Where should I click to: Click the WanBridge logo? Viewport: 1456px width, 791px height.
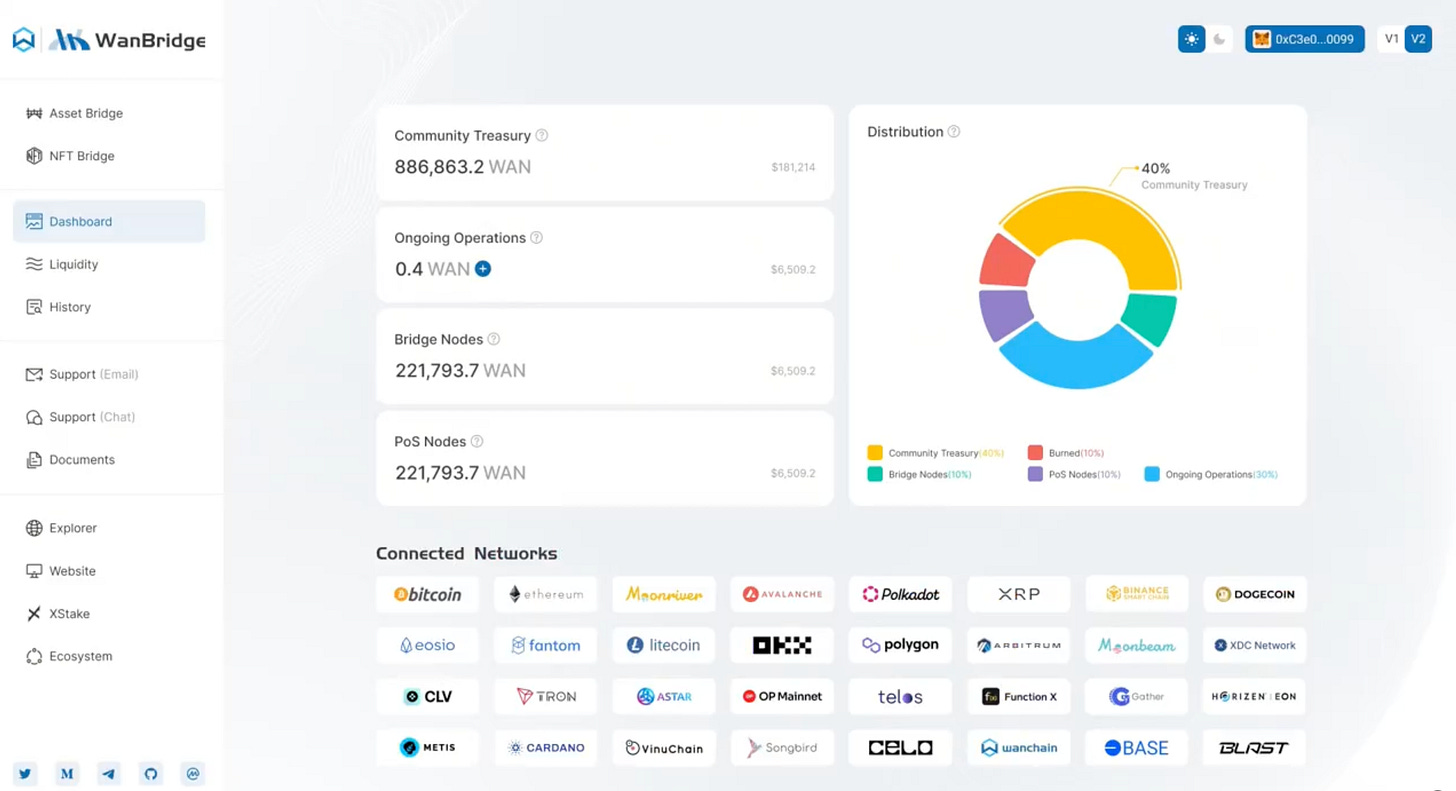[109, 40]
